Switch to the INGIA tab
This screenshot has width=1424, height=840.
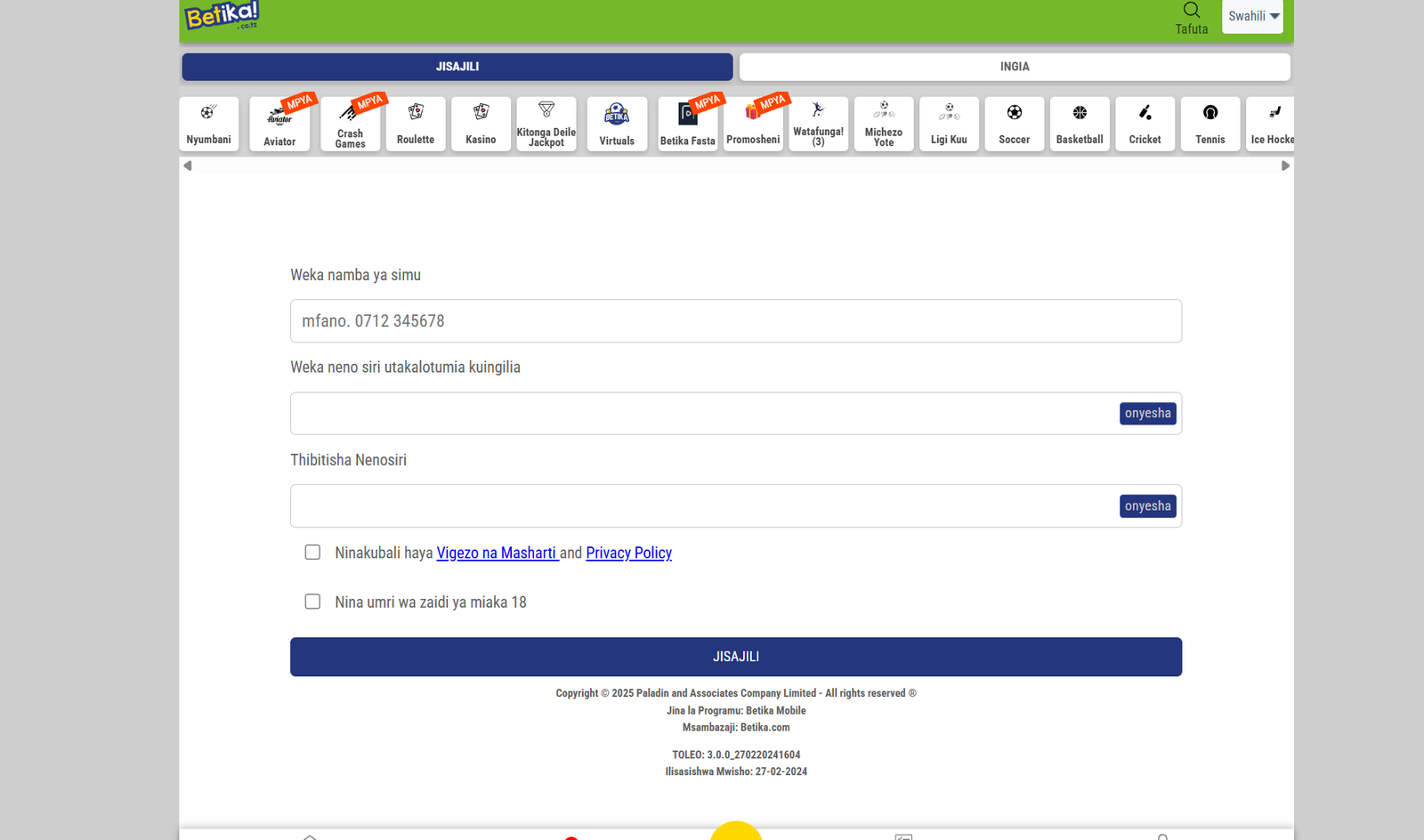pyautogui.click(x=1014, y=67)
